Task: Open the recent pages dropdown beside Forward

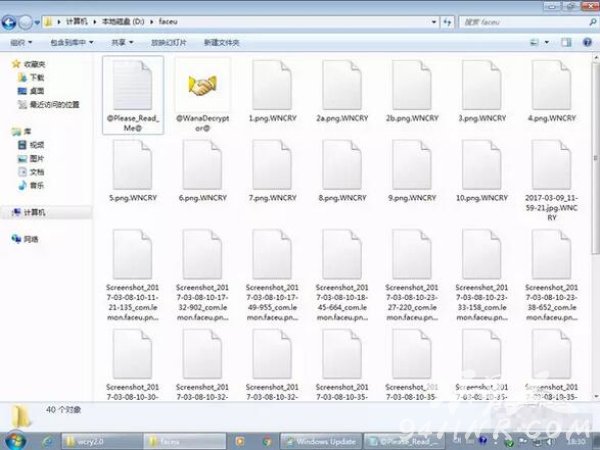Action: tap(37, 23)
